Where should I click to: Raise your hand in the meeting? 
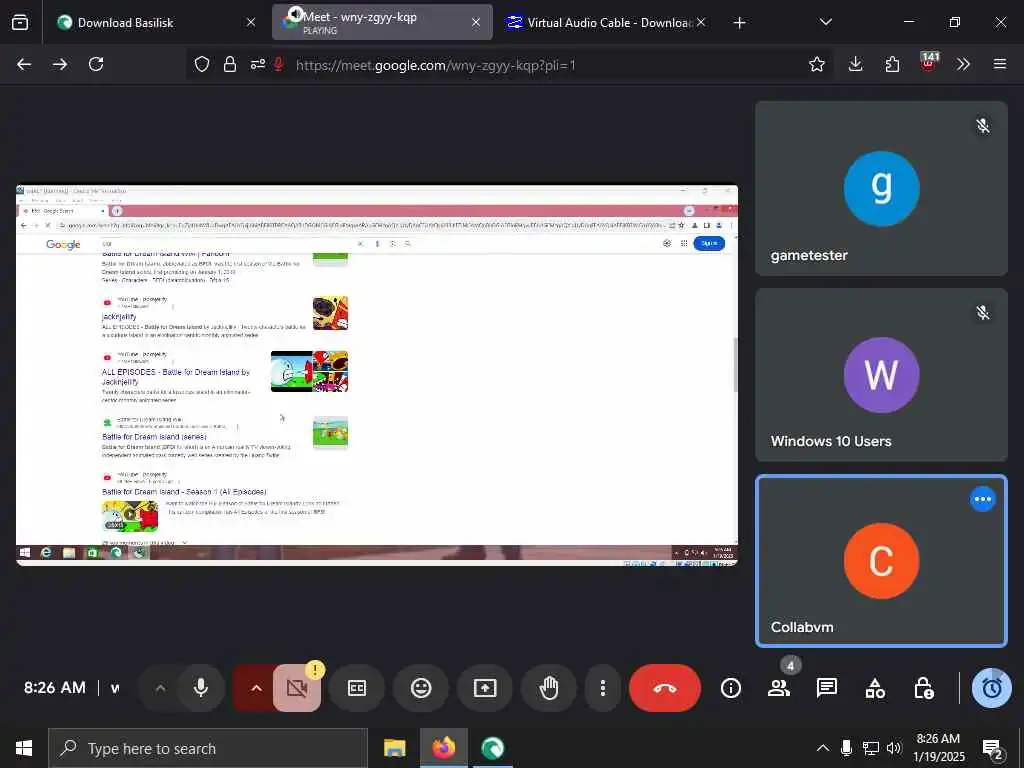click(549, 688)
